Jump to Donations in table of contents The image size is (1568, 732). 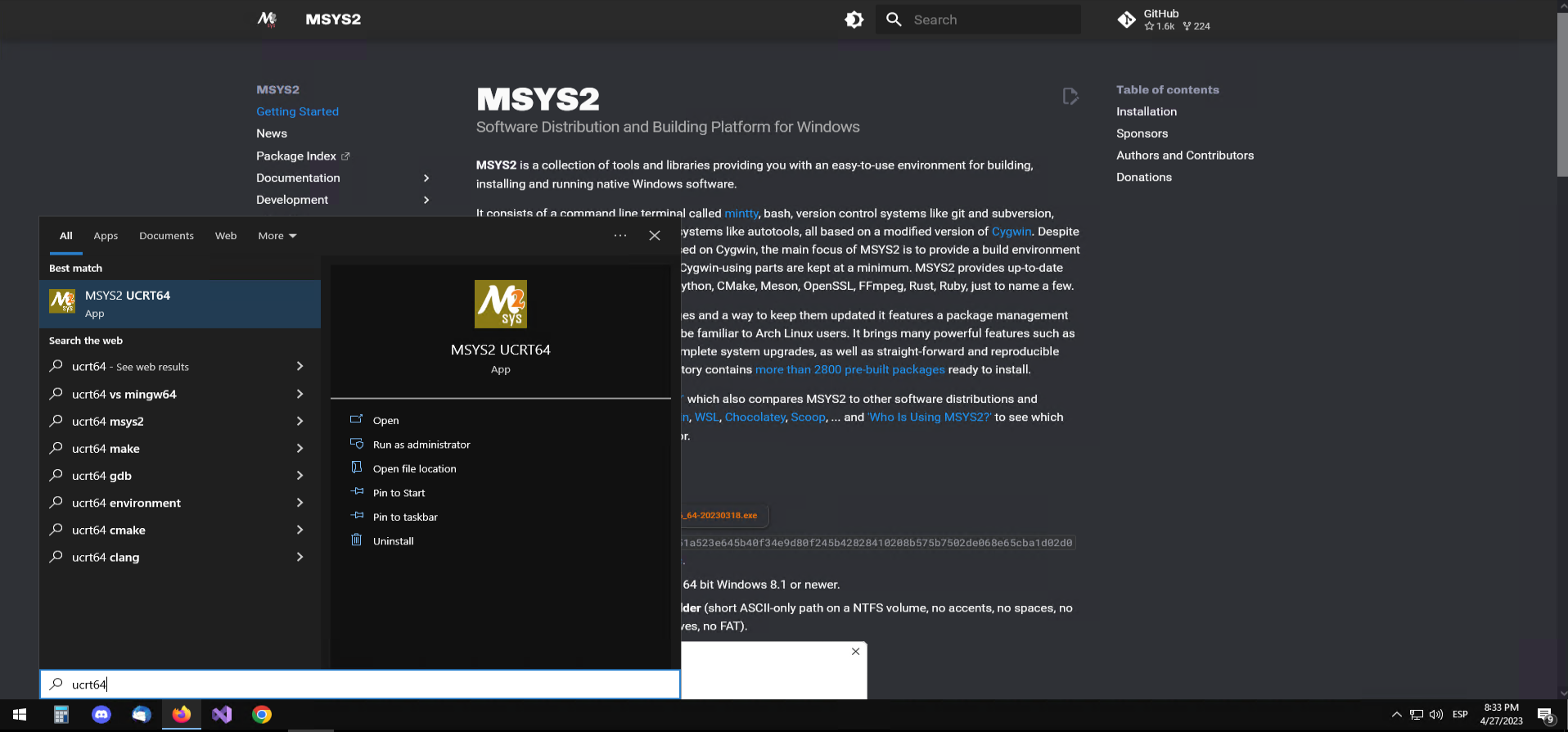(1144, 177)
